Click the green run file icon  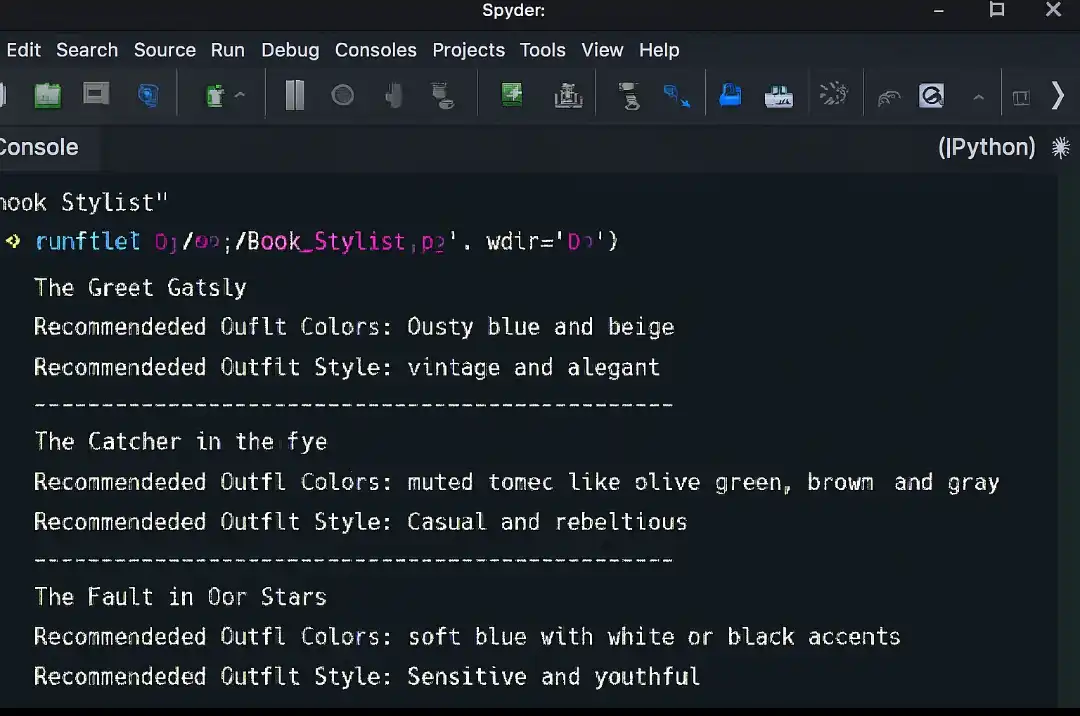tap(512, 96)
